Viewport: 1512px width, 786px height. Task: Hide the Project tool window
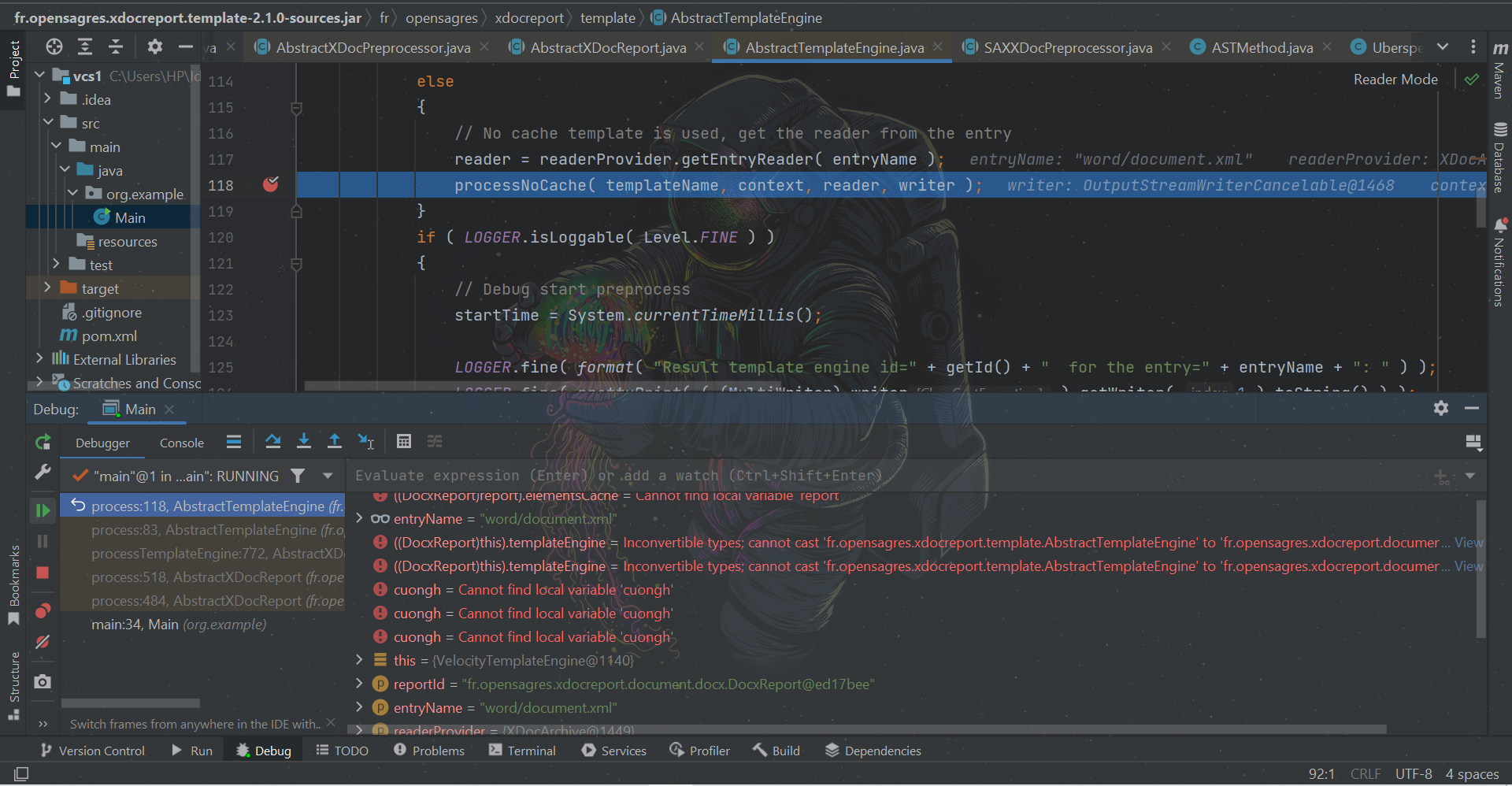(x=185, y=47)
